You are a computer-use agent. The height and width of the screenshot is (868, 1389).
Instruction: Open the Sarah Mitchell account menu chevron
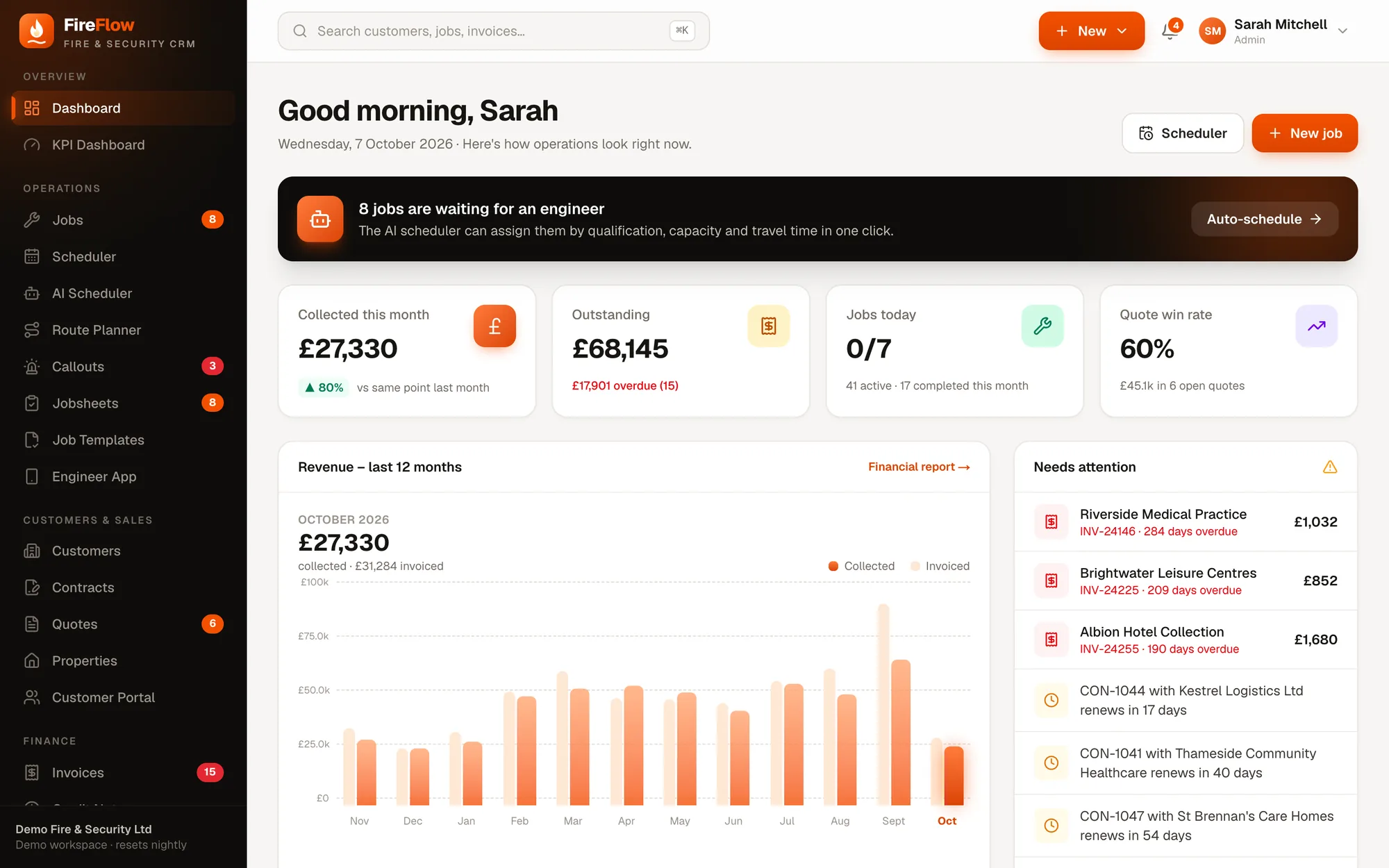coord(1342,31)
